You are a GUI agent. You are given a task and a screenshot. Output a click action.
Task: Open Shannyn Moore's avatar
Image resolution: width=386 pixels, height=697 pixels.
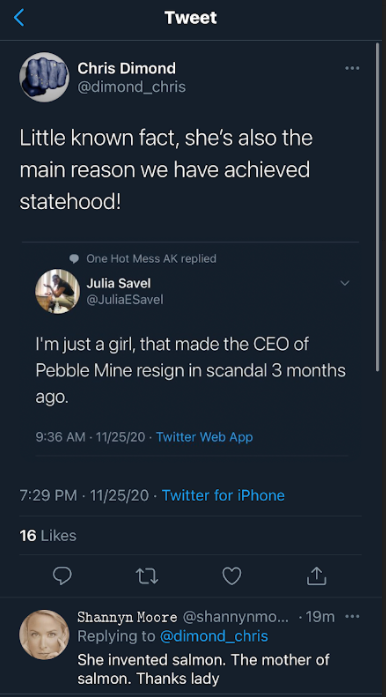(x=44, y=635)
